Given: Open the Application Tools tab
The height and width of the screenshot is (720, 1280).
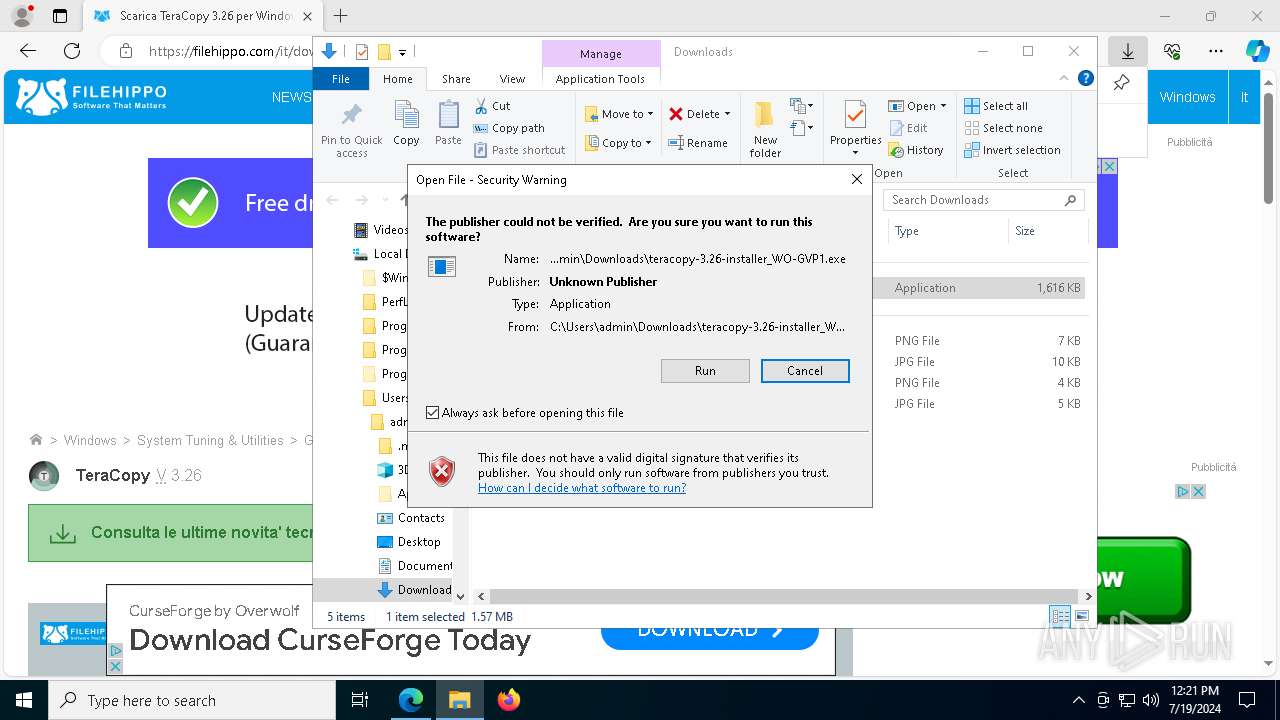Looking at the screenshot, I should (600, 79).
